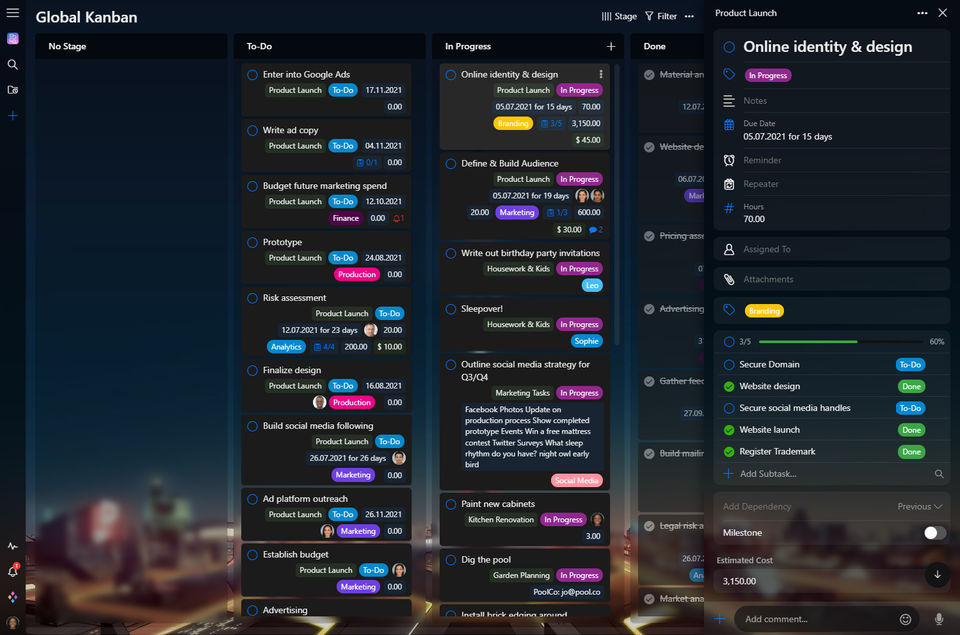Open the user avatar in sidebar
Image resolution: width=960 pixels, height=635 pixels.
coord(12,622)
